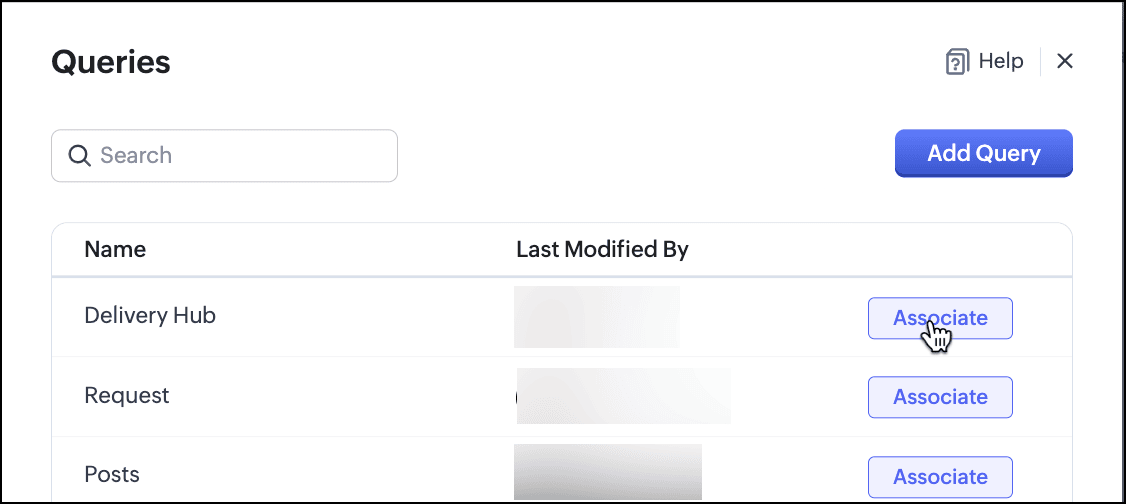
Task: Associate the Posts query
Action: tap(940, 477)
